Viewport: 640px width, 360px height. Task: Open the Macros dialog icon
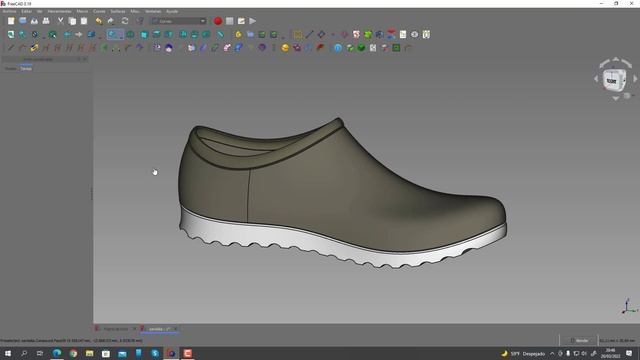click(x=241, y=21)
